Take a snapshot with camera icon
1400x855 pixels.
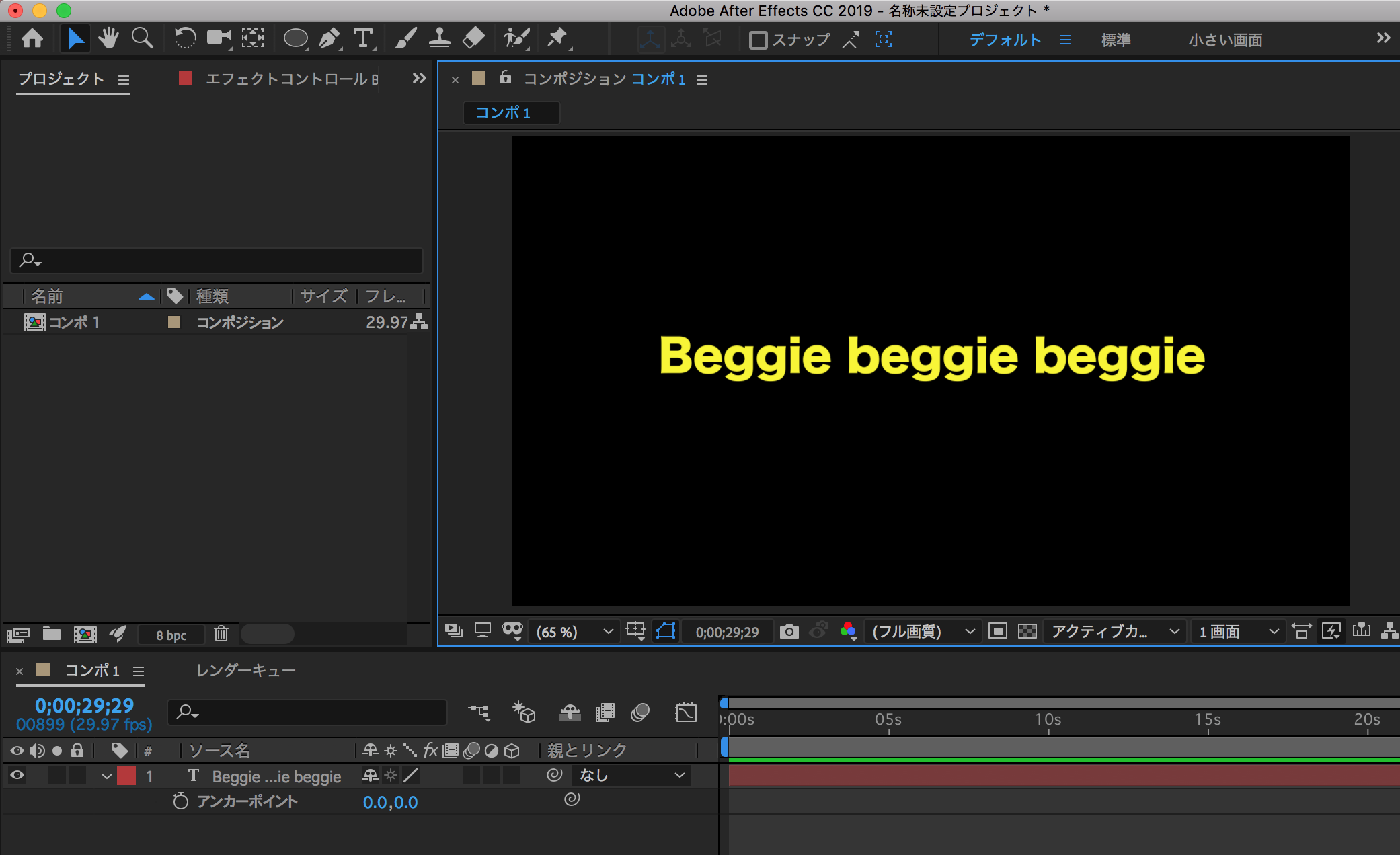pos(789,631)
